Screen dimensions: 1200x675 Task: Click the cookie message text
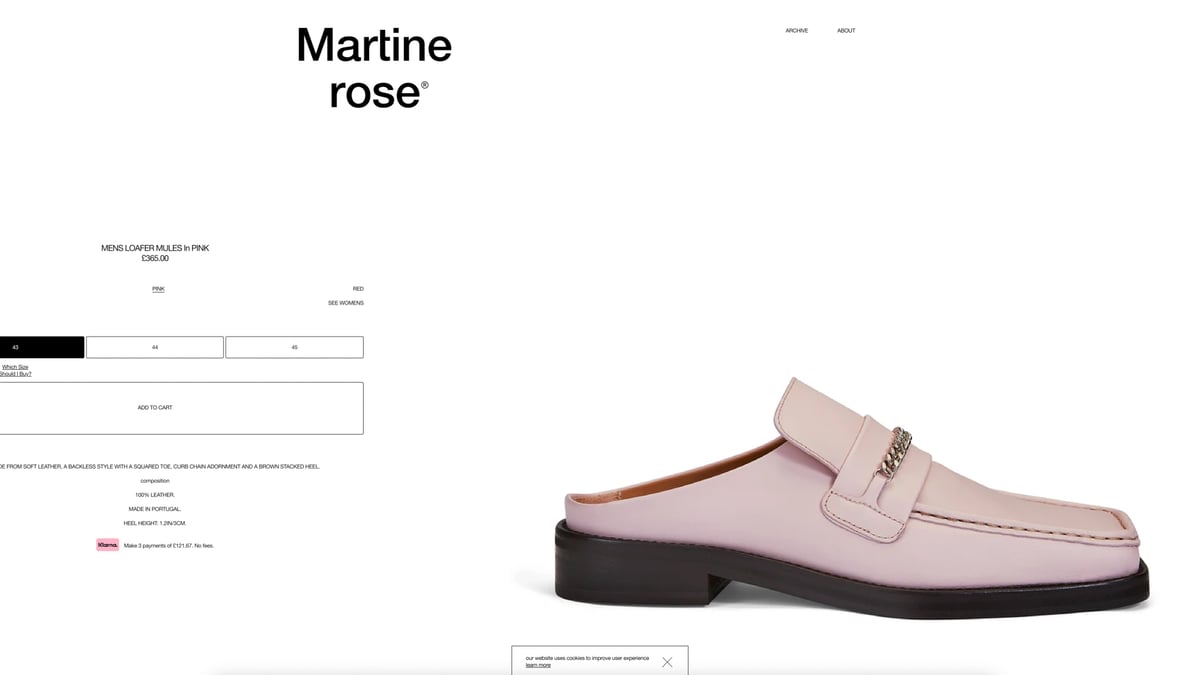coord(587,658)
